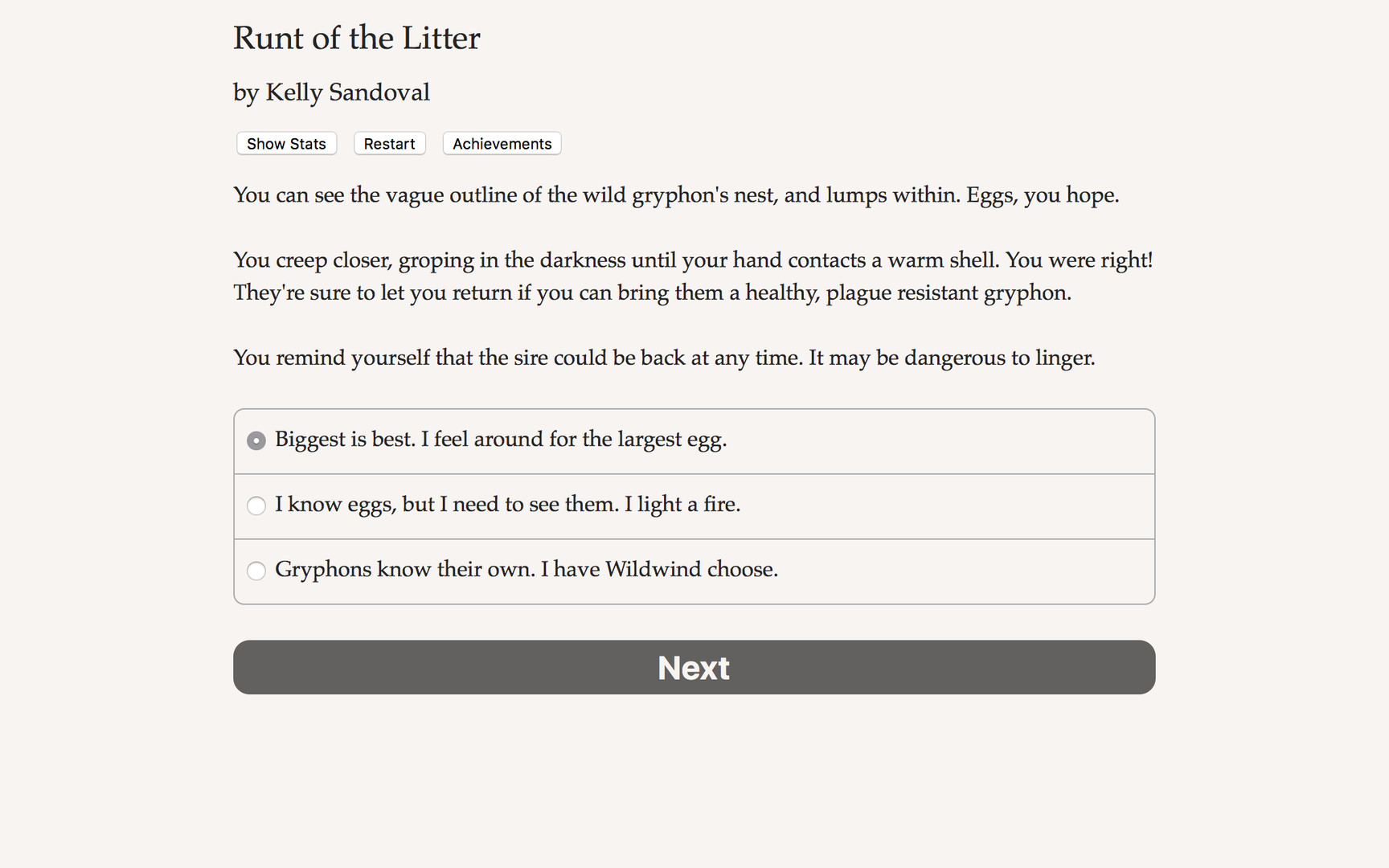Advance the story with Next
Viewport: 1389px width, 868px height.
coord(693,667)
